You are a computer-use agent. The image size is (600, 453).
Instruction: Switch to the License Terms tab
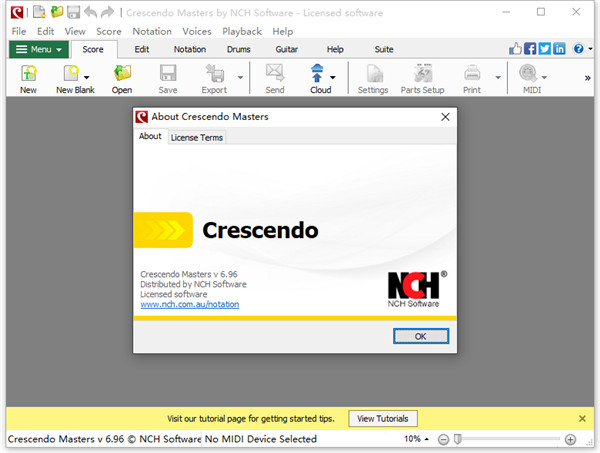pyautogui.click(x=197, y=137)
